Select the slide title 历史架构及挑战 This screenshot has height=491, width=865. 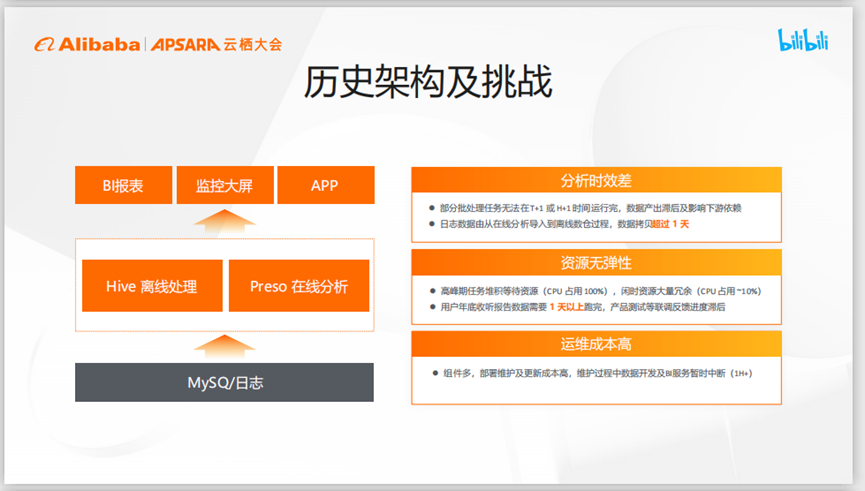click(428, 82)
